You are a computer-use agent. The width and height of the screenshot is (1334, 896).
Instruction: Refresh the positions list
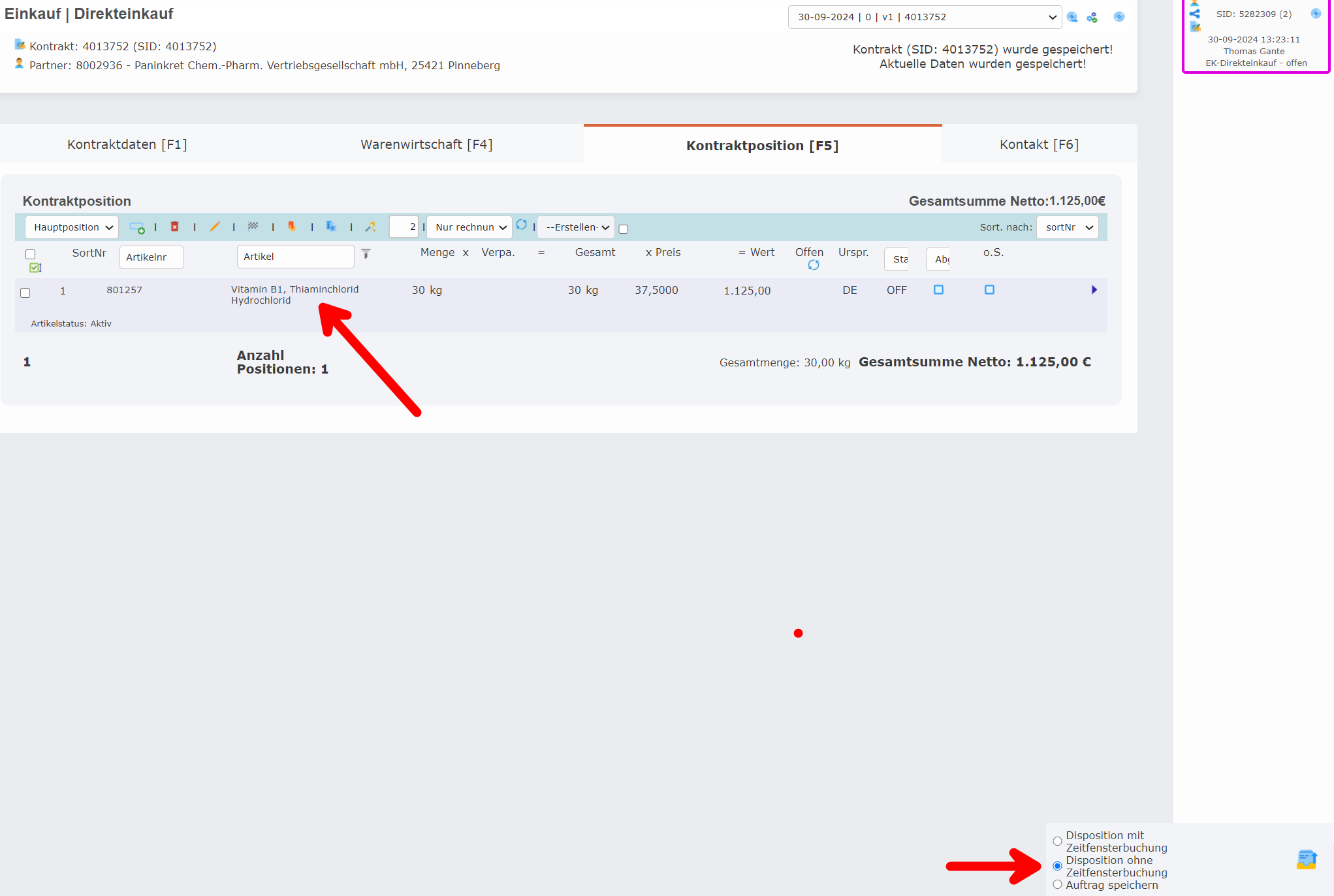point(522,226)
